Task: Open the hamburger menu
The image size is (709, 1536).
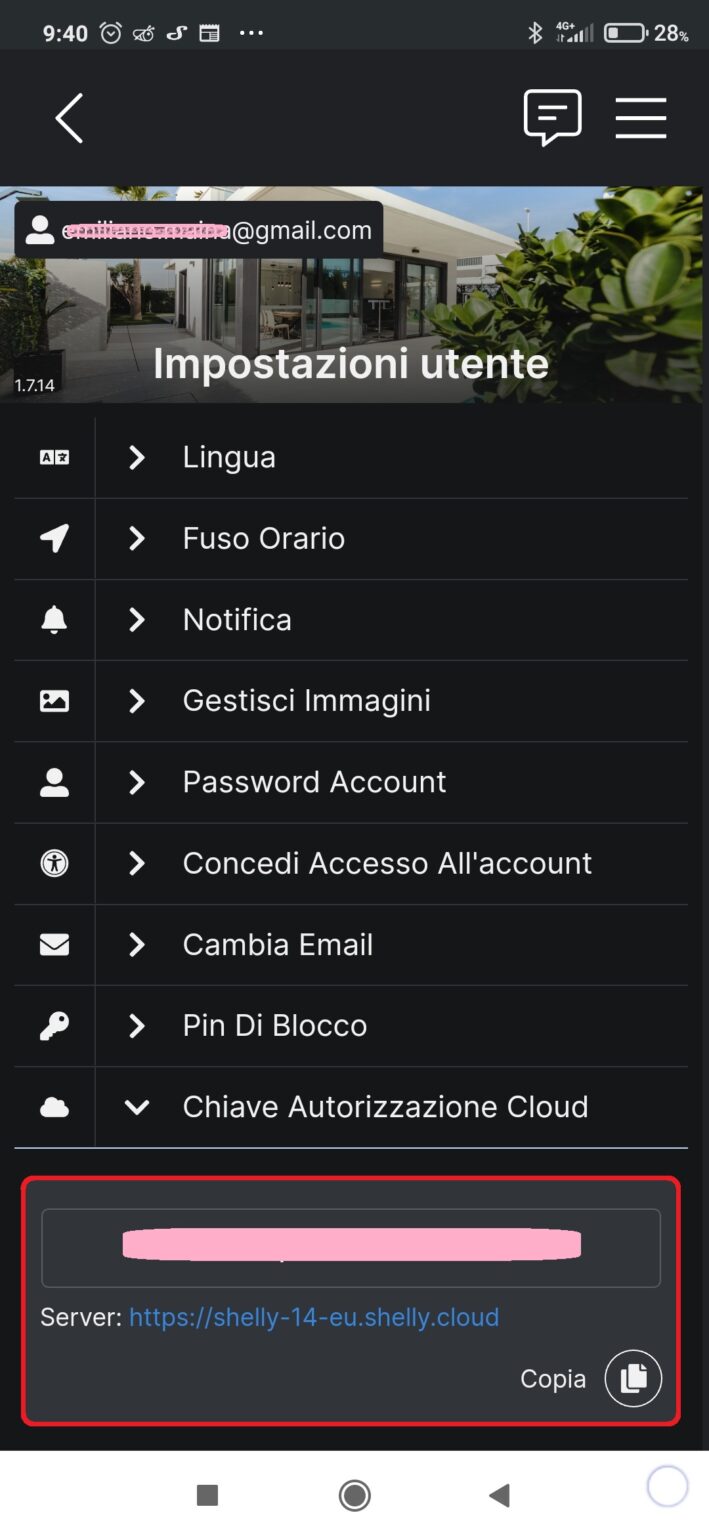Action: click(x=641, y=117)
